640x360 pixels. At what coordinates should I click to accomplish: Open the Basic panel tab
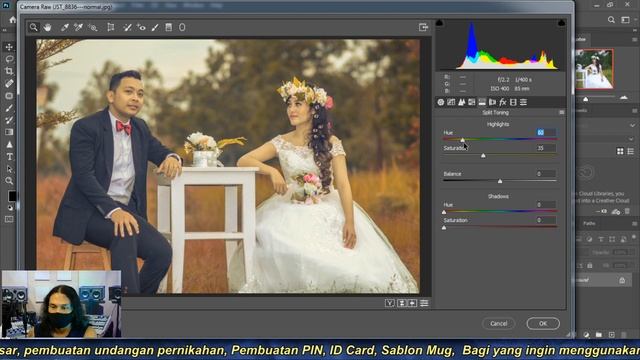pyautogui.click(x=441, y=102)
